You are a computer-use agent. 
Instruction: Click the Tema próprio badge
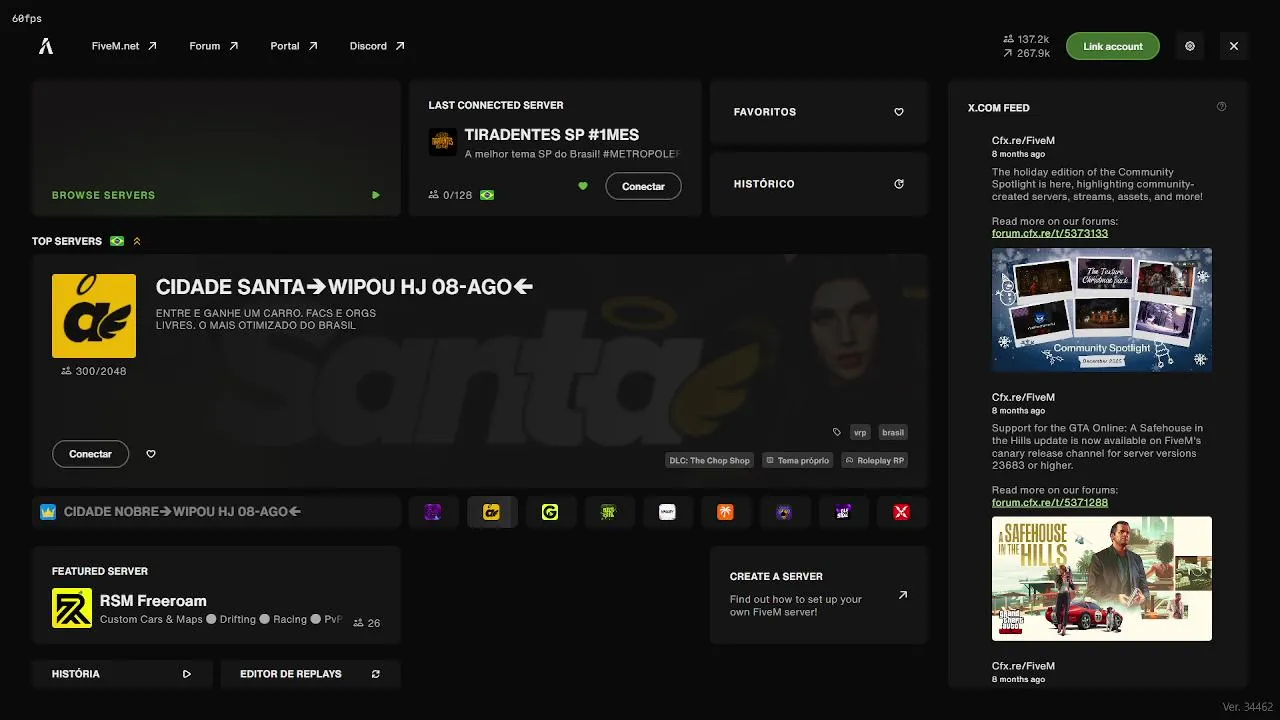pyautogui.click(x=797, y=461)
